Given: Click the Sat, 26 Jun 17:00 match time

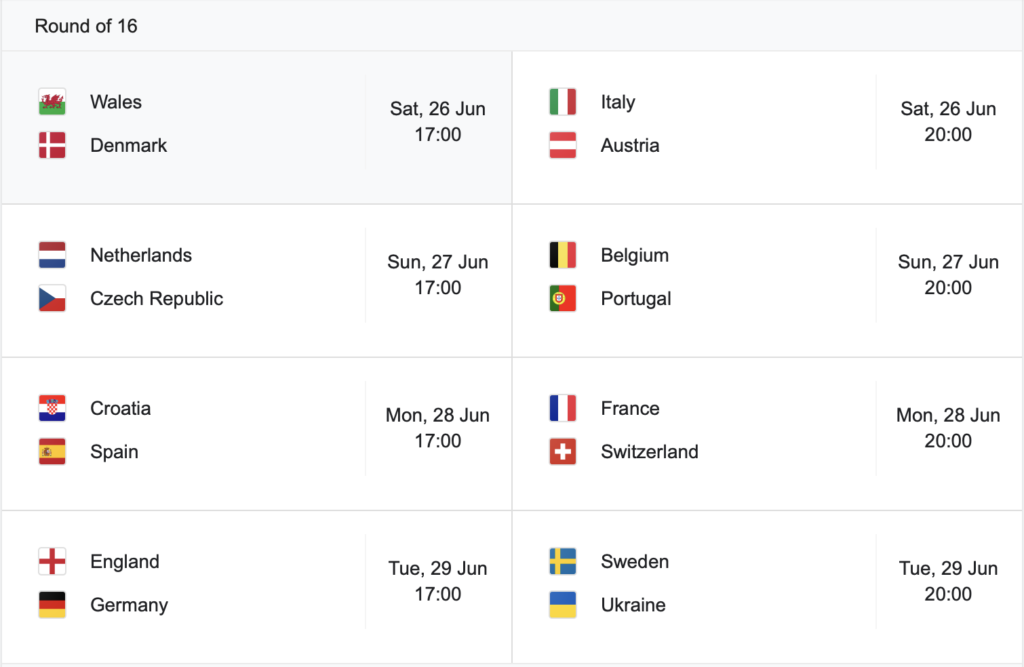Looking at the screenshot, I should click(438, 122).
